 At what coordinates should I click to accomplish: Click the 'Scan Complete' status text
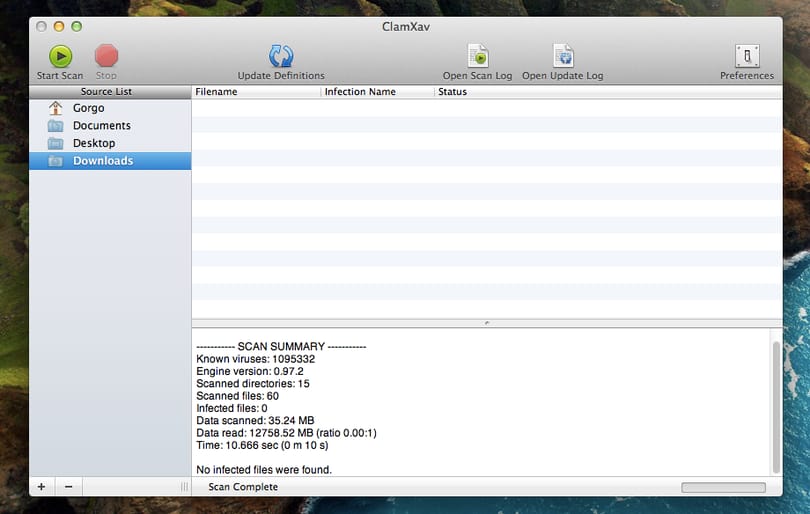click(x=243, y=487)
